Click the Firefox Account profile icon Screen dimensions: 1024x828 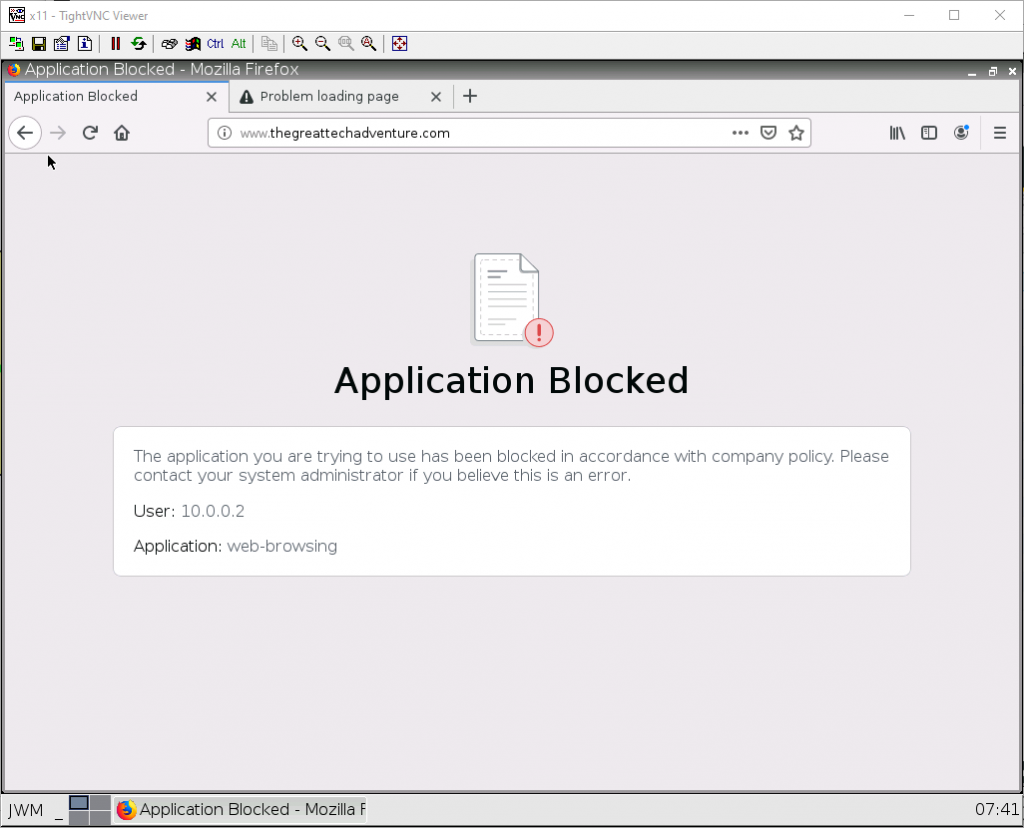pos(961,132)
